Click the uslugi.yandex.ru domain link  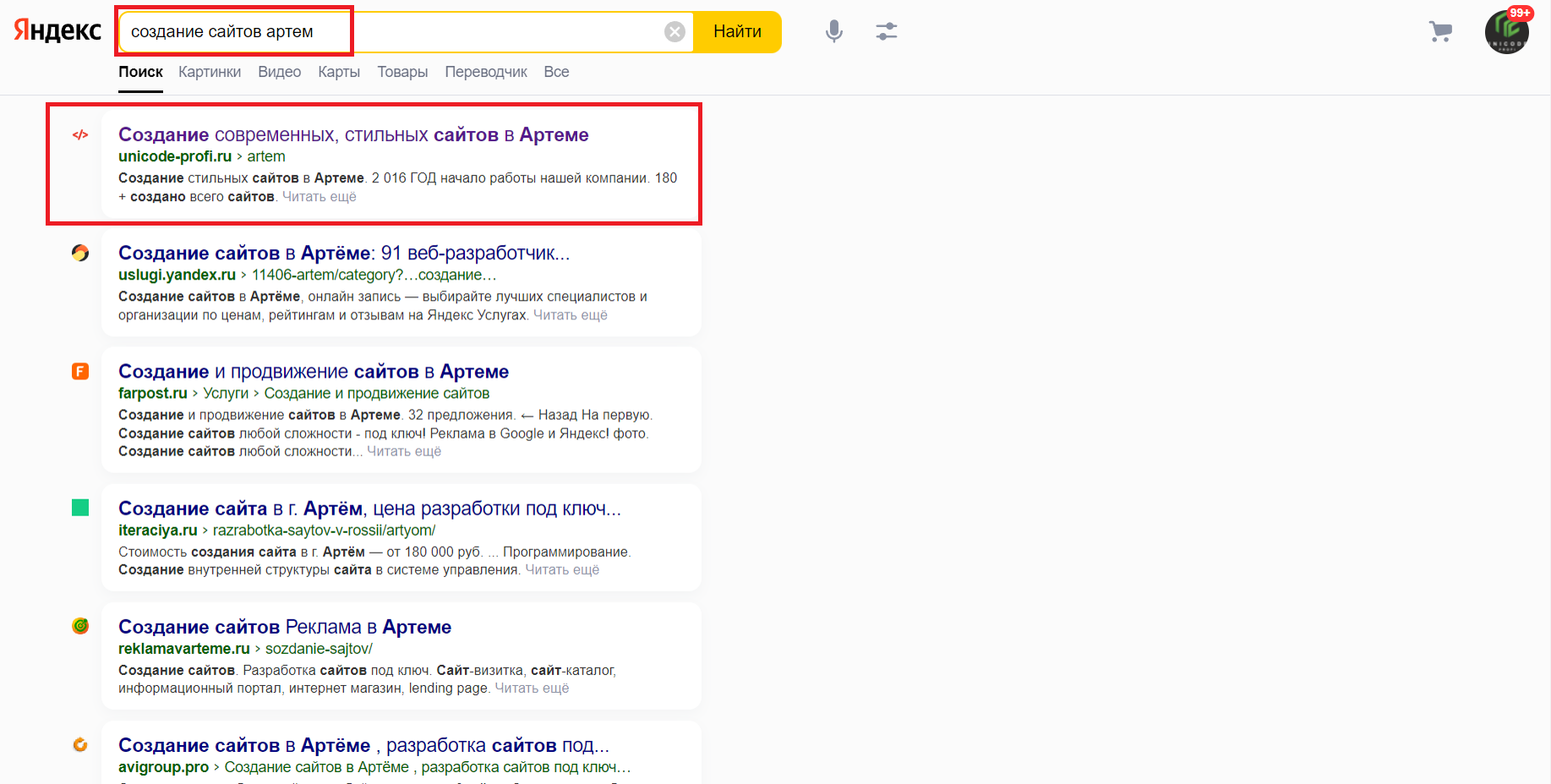point(177,275)
